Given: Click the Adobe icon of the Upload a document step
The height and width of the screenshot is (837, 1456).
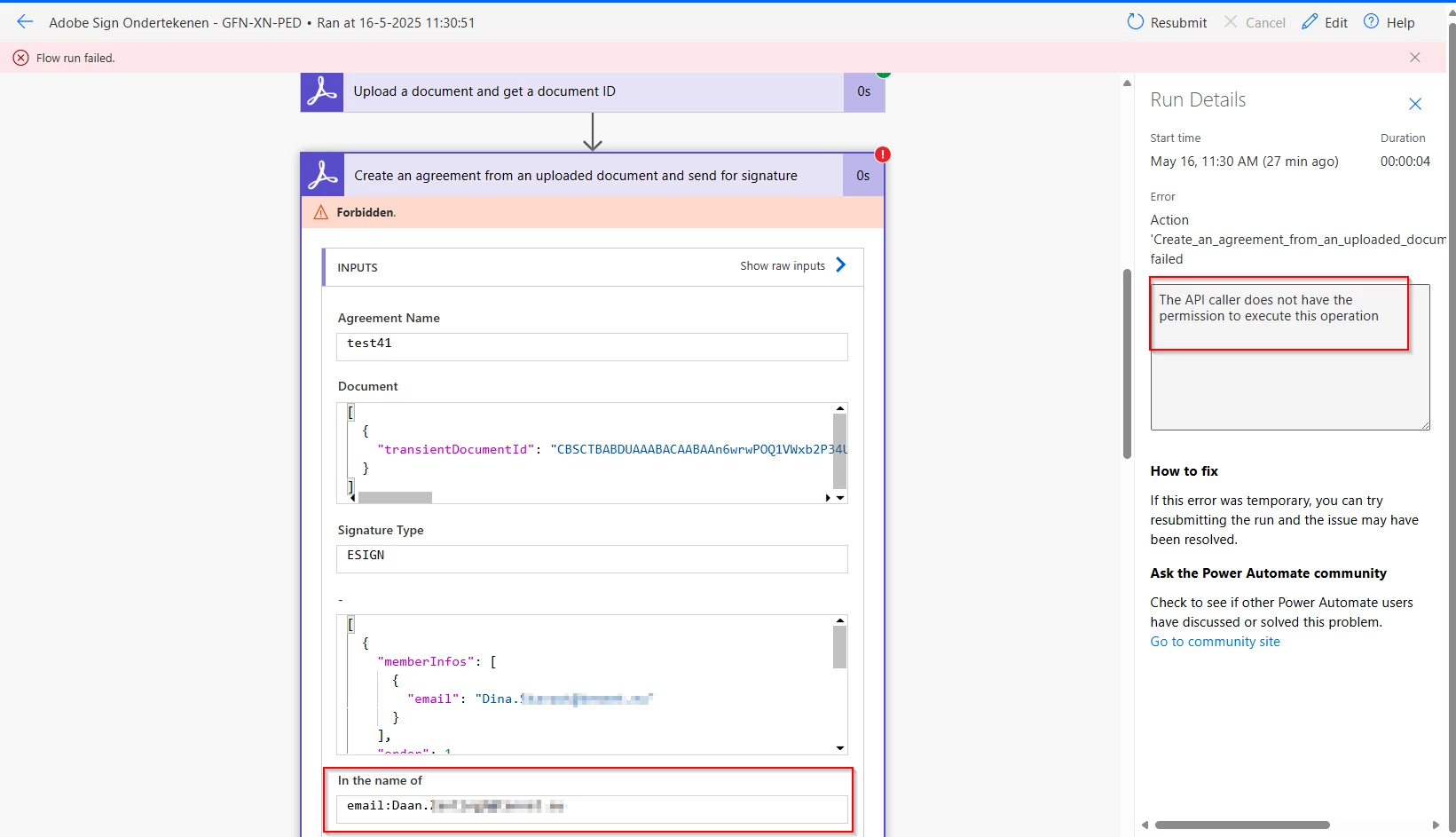Looking at the screenshot, I should pyautogui.click(x=322, y=91).
